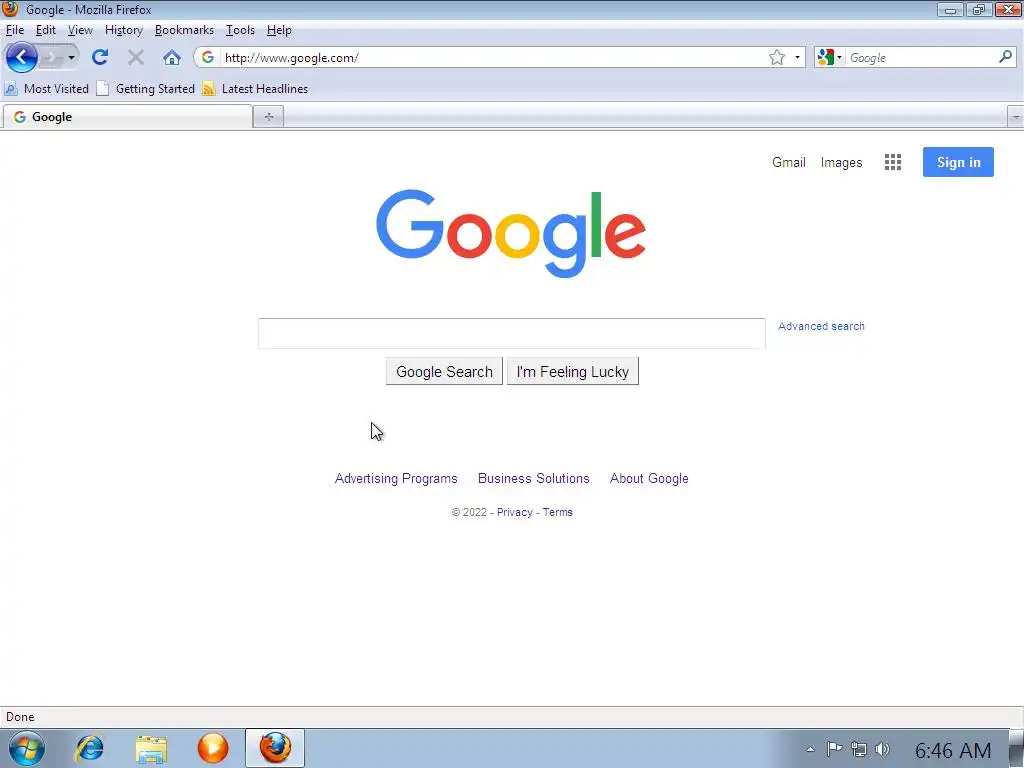Launch Internet Explorer from taskbar
This screenshot has height=768, width=1024.
point(89,748)
